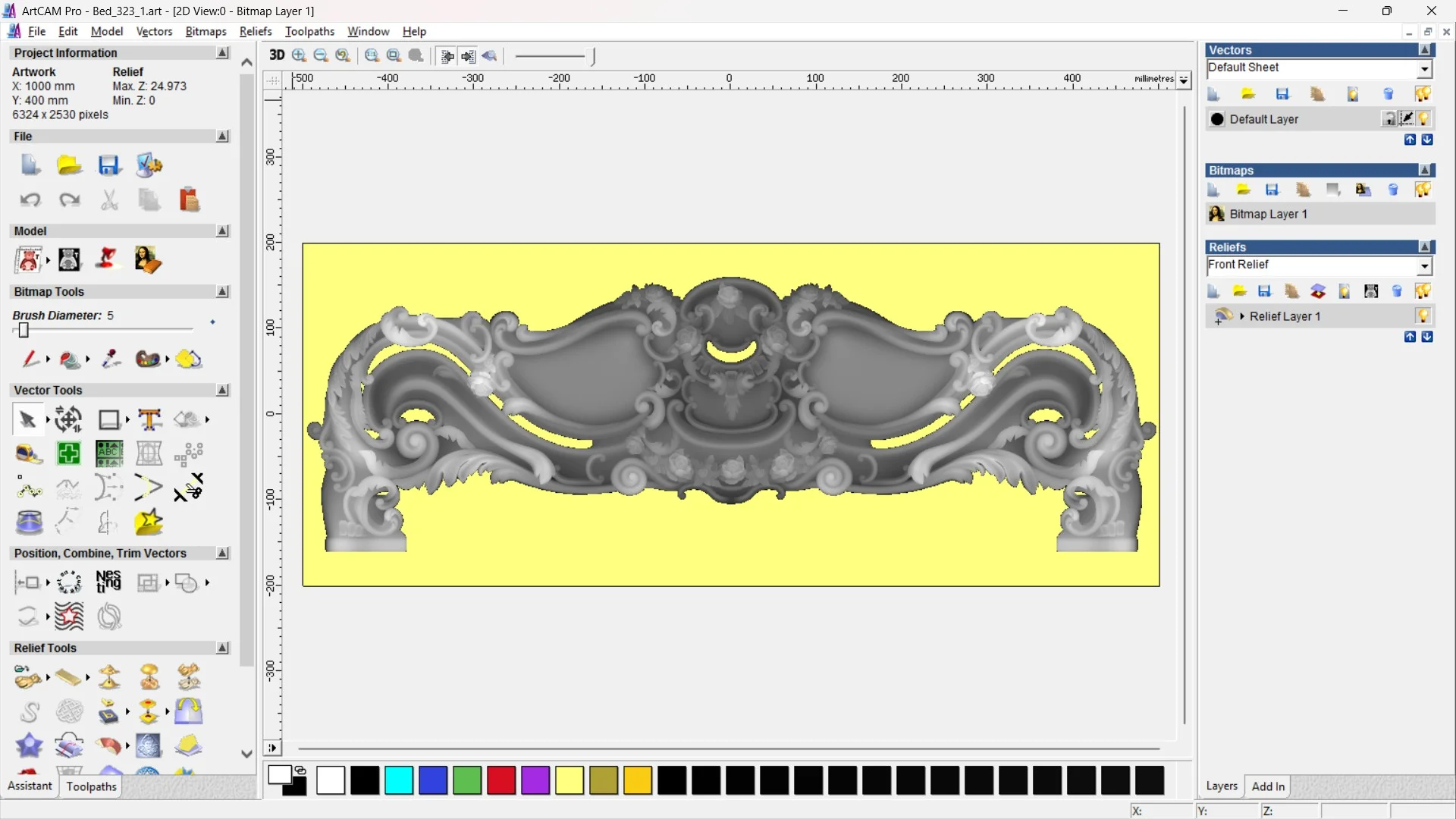
Task: Click the Undo arrow icon
Action: 30,199
